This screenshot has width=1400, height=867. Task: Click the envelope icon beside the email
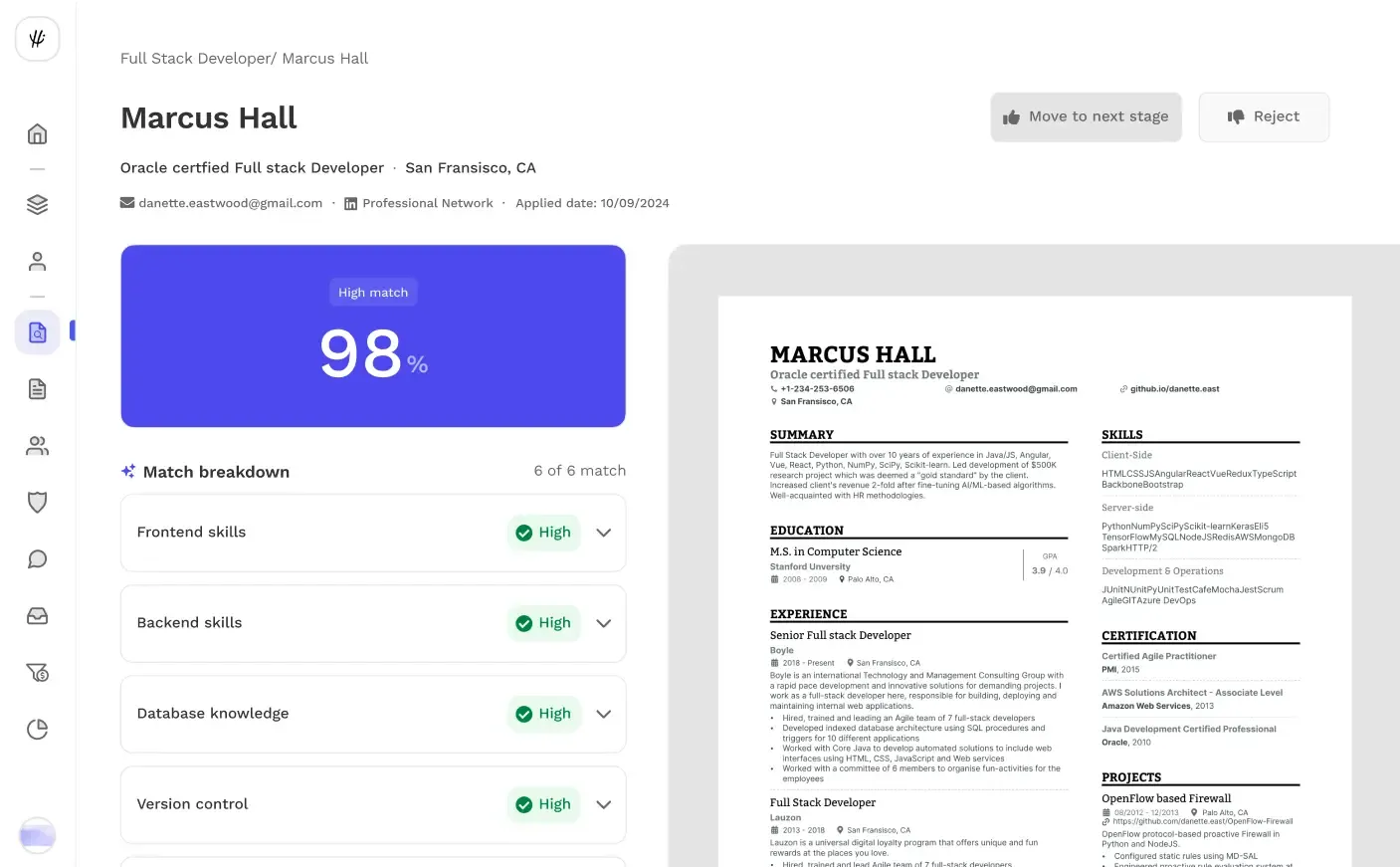[x=127, y=203]
